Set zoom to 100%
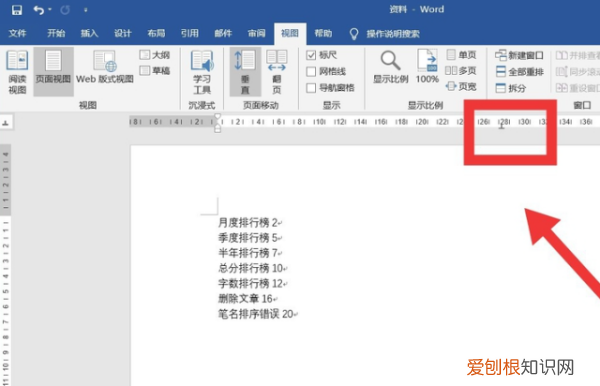The image size is (600, 386). point(427,67)
